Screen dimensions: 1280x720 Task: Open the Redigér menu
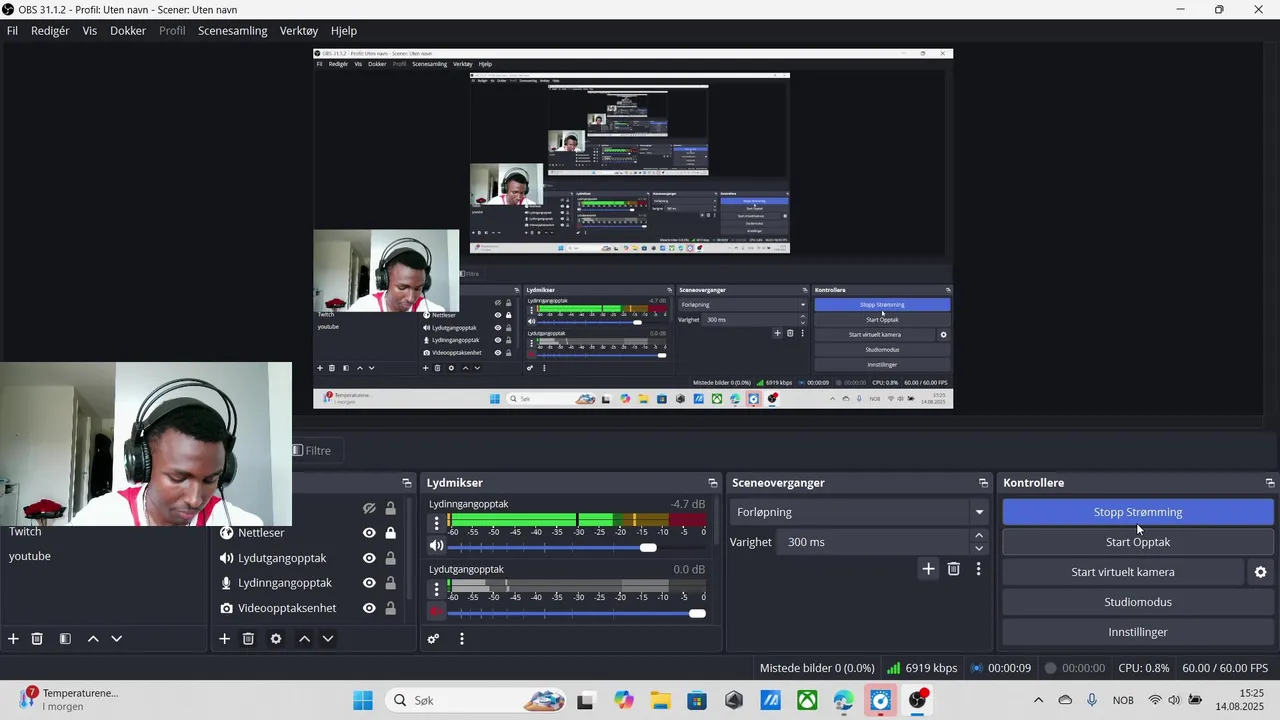[x=50, y=31]
